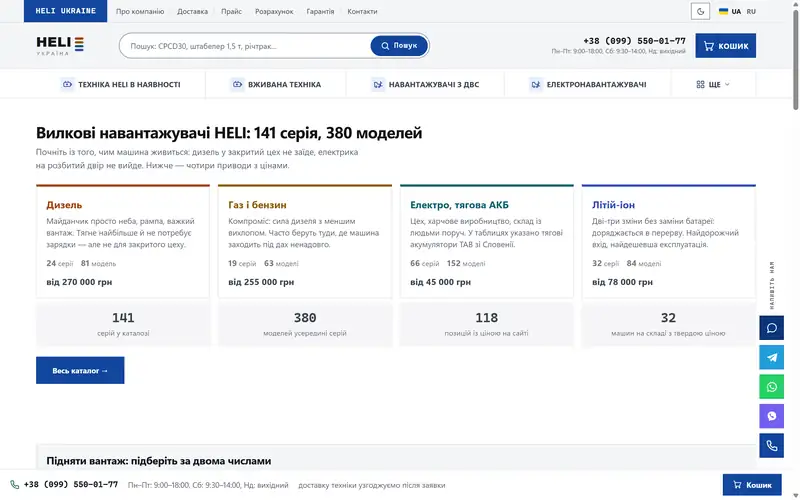Click the від 270 000 грн price
This screenshot has width=800, height=500.
tap(79, 282)
